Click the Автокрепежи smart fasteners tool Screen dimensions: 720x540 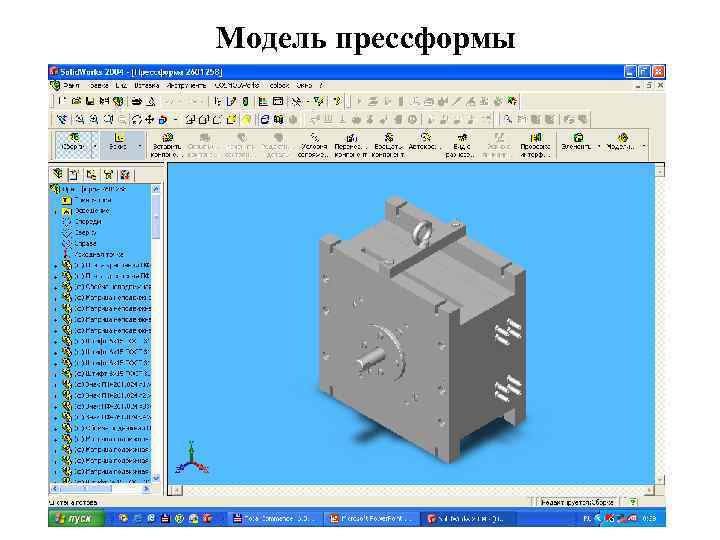click(425, 142)
